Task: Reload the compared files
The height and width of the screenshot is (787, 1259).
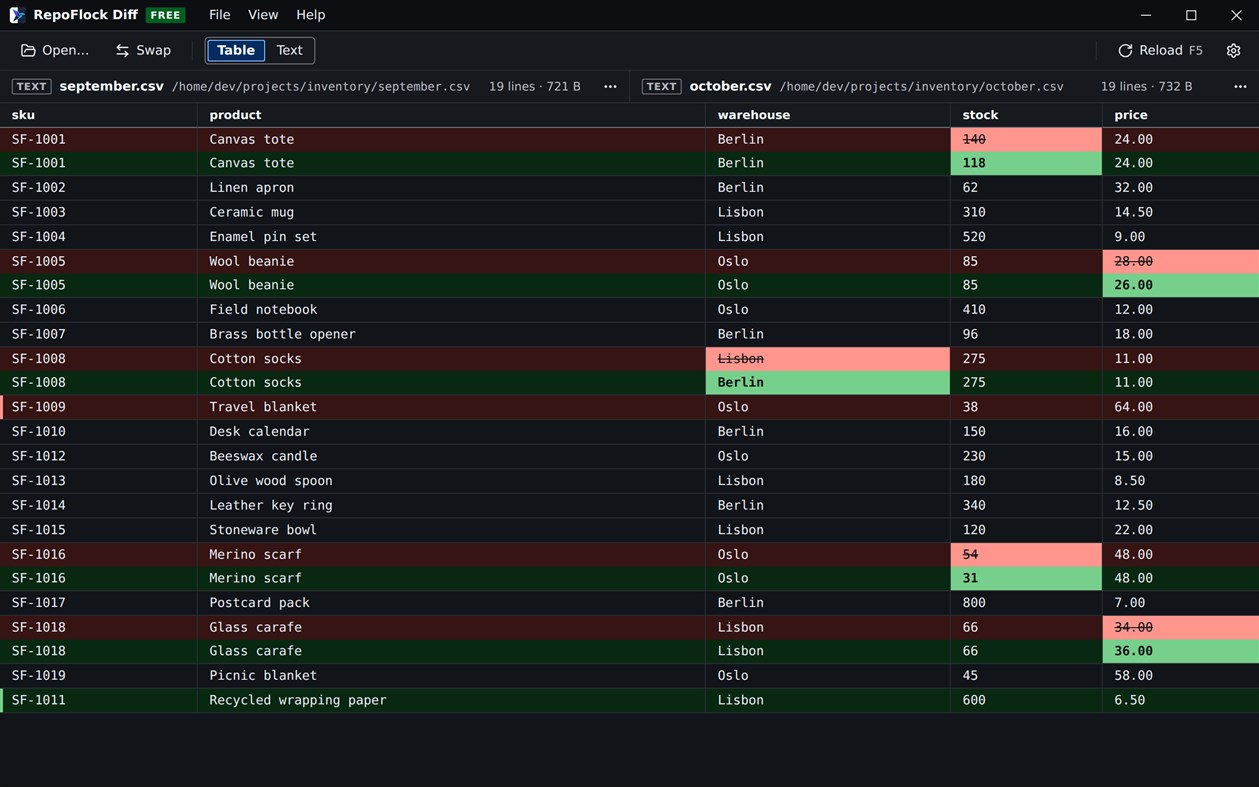Action: click(x=1160, y=50)
